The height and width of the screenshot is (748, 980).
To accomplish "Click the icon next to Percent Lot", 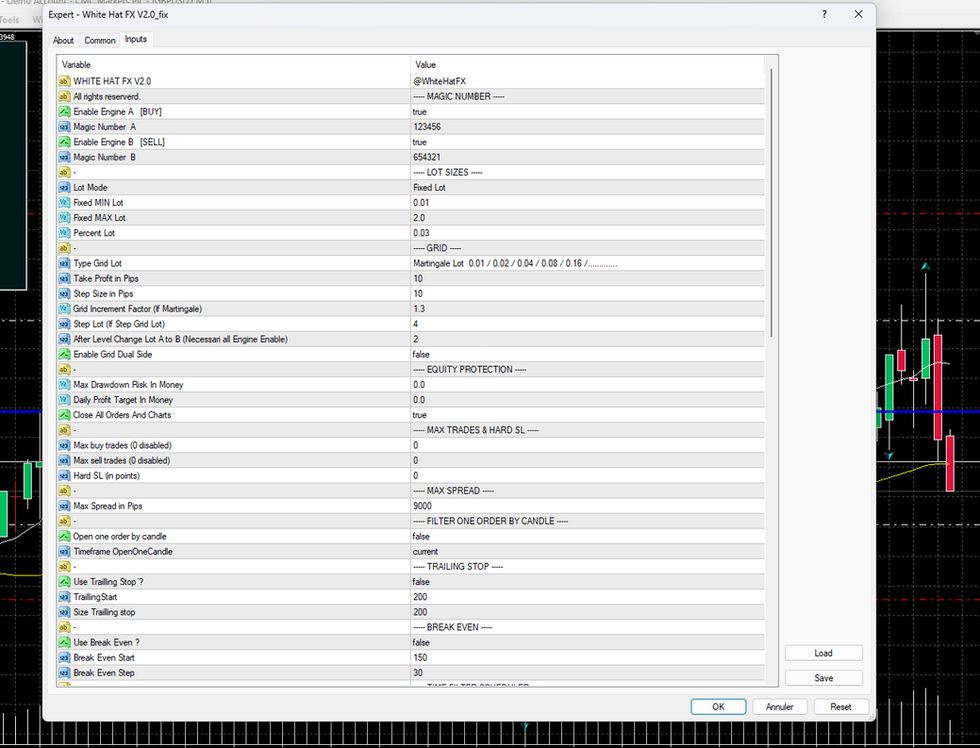I will coord(64,233).
